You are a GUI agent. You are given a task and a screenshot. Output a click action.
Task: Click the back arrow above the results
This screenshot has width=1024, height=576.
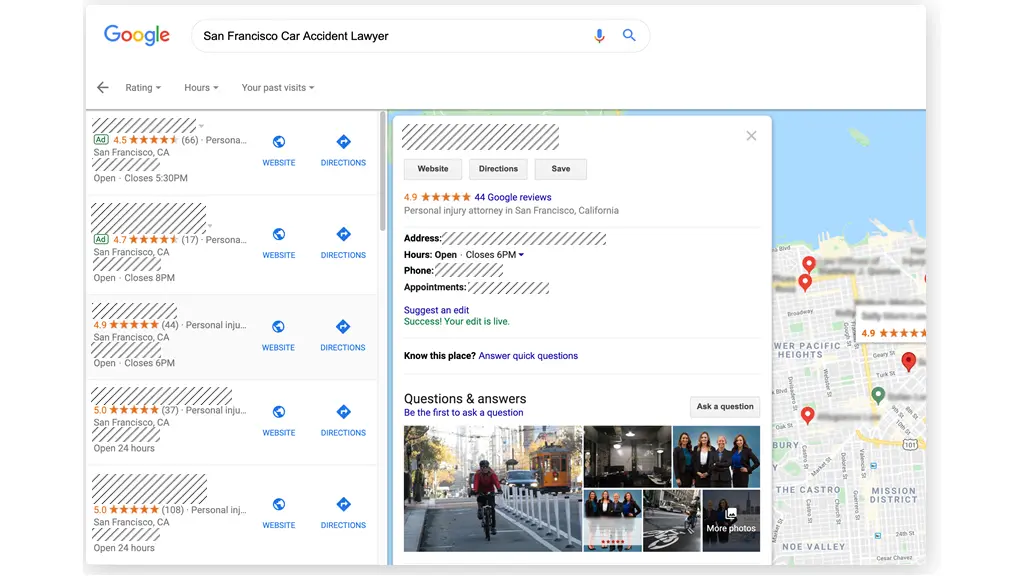pos(102,88)
